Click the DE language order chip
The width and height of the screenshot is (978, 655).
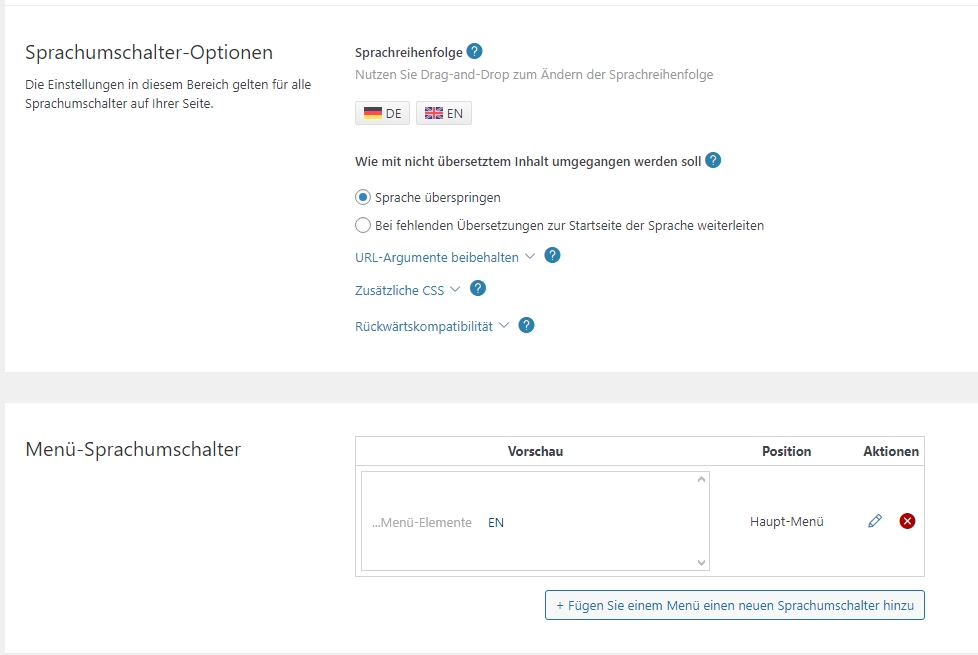click(382, 113)
